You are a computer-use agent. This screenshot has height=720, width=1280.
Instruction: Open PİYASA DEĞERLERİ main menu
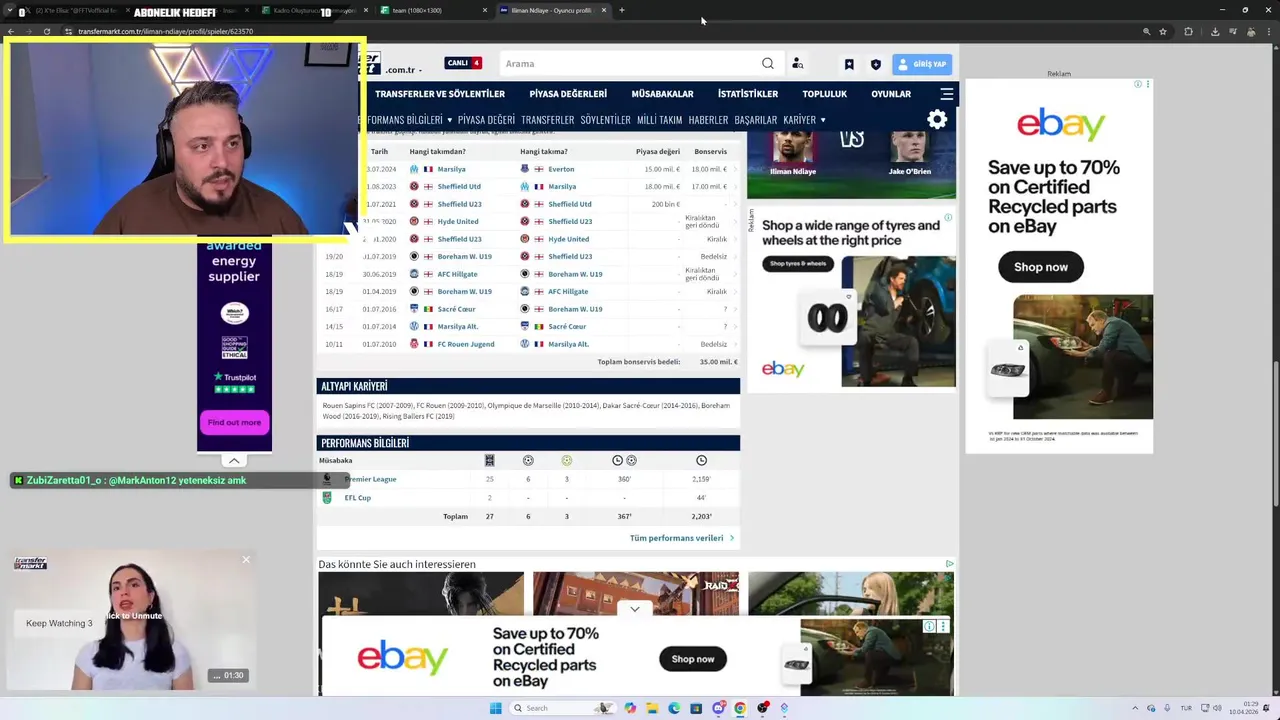click(568, 94)
